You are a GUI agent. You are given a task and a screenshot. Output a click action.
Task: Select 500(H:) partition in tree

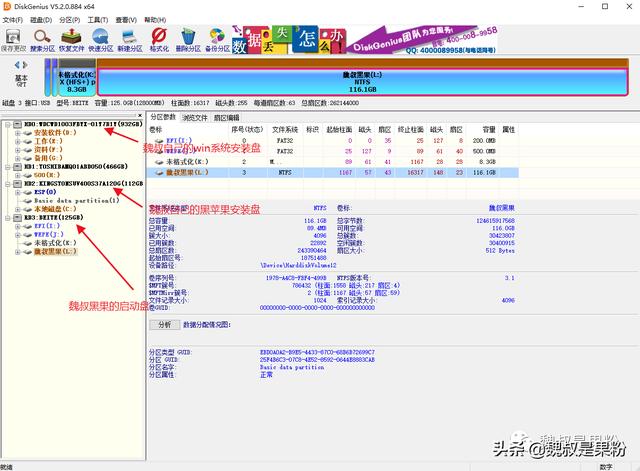tap(47, 175)
